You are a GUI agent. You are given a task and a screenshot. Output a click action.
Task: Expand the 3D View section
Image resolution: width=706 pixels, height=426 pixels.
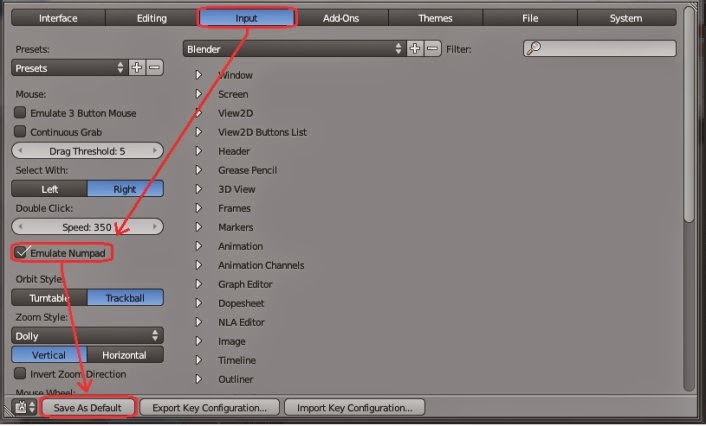coord(198,189)
